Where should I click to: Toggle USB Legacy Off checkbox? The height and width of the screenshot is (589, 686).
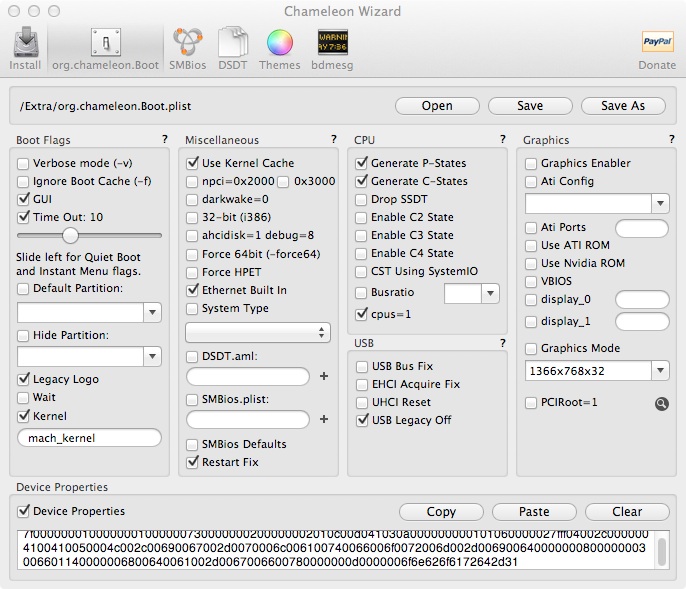pos(362,420)
